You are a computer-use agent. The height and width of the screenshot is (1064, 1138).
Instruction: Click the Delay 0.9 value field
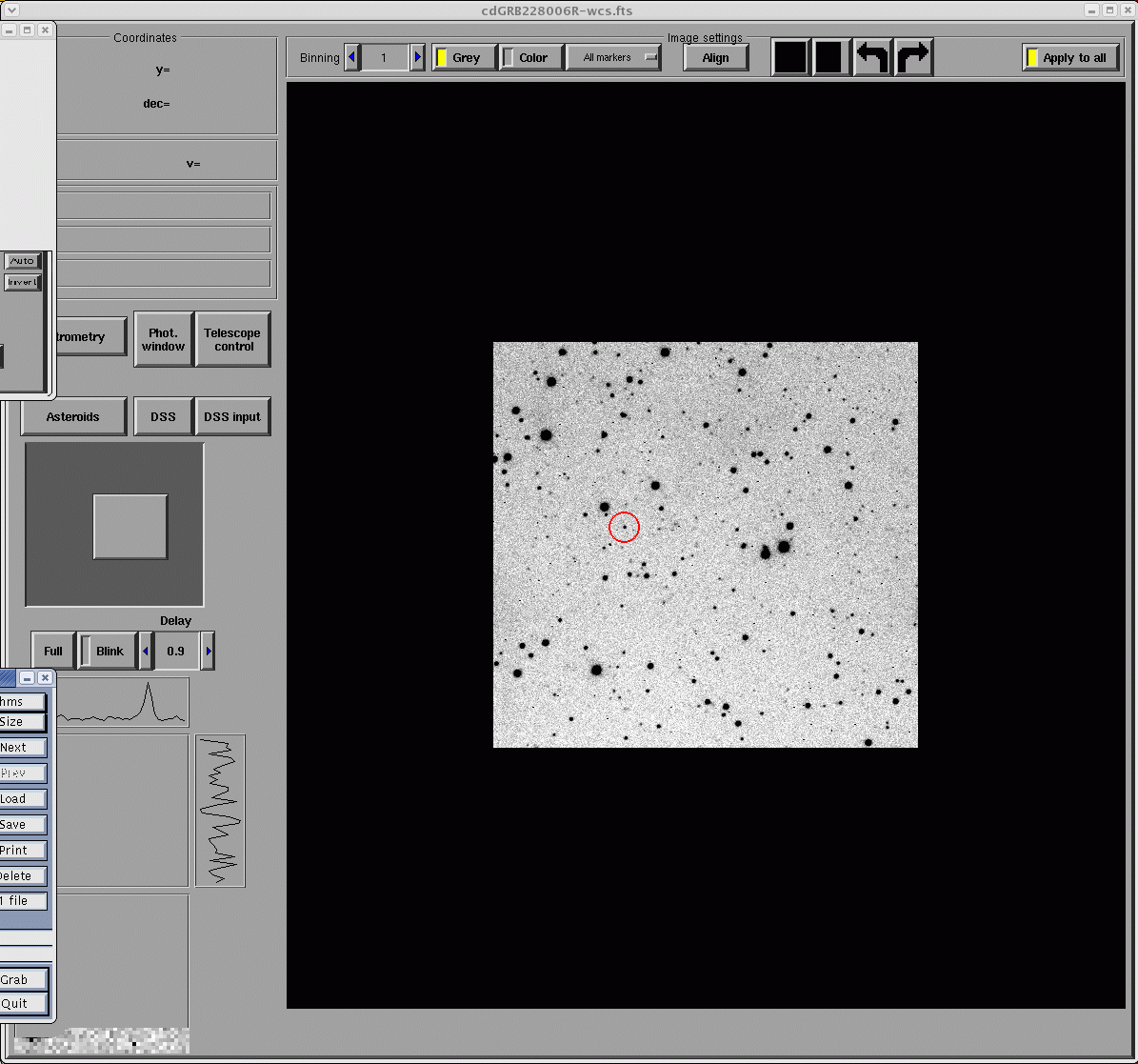tap(176, 651)
